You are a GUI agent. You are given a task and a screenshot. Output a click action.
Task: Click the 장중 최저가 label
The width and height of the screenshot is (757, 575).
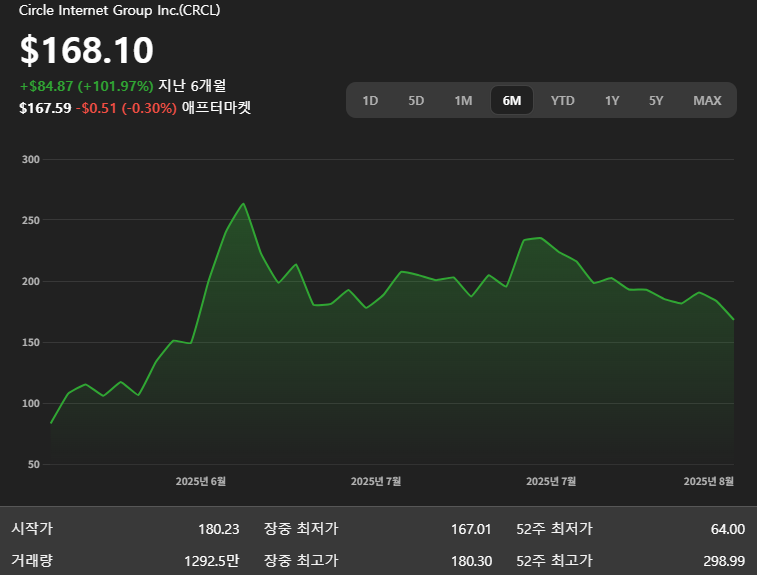[x=301, y=528]
